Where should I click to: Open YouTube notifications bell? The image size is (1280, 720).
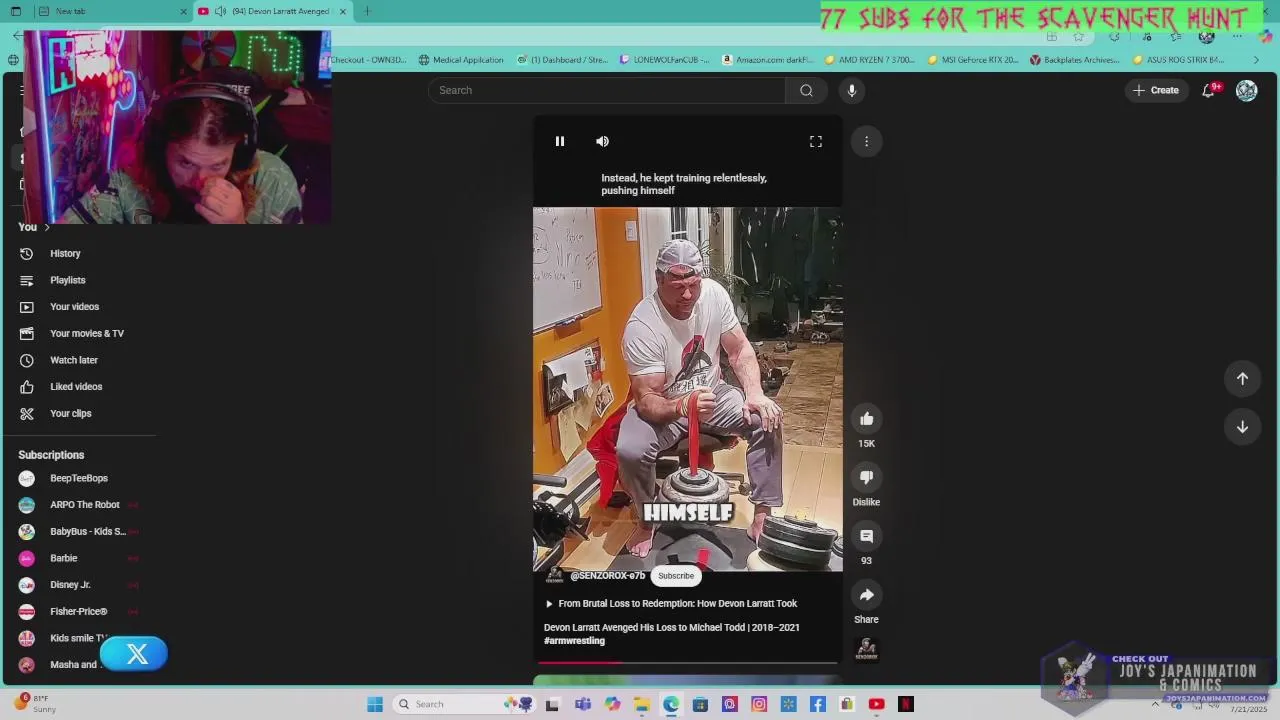(1208, 90)
